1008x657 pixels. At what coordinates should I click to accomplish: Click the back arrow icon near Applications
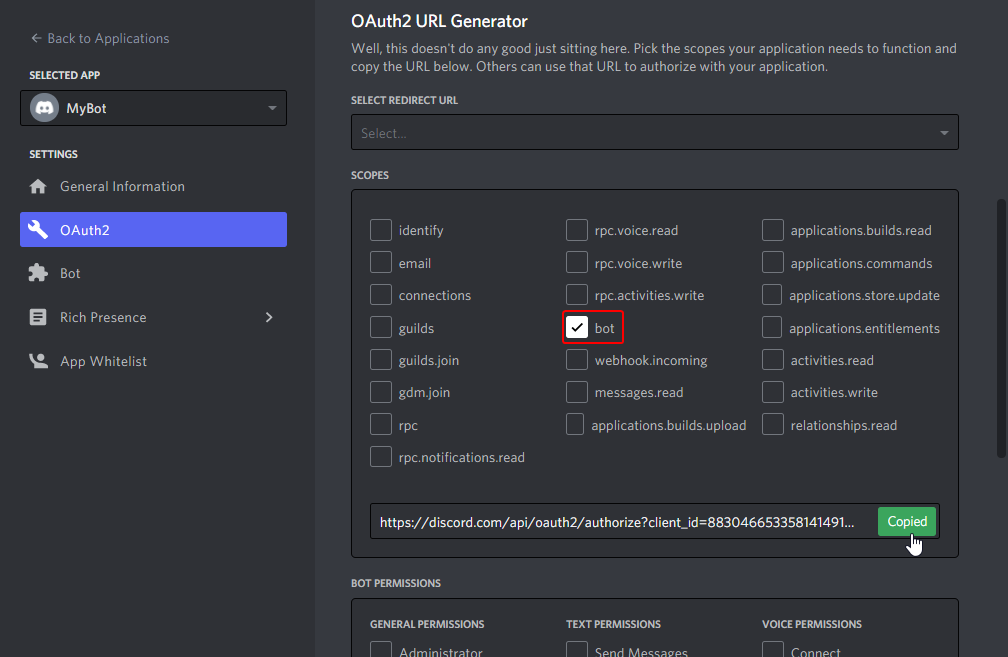point(36,39)
